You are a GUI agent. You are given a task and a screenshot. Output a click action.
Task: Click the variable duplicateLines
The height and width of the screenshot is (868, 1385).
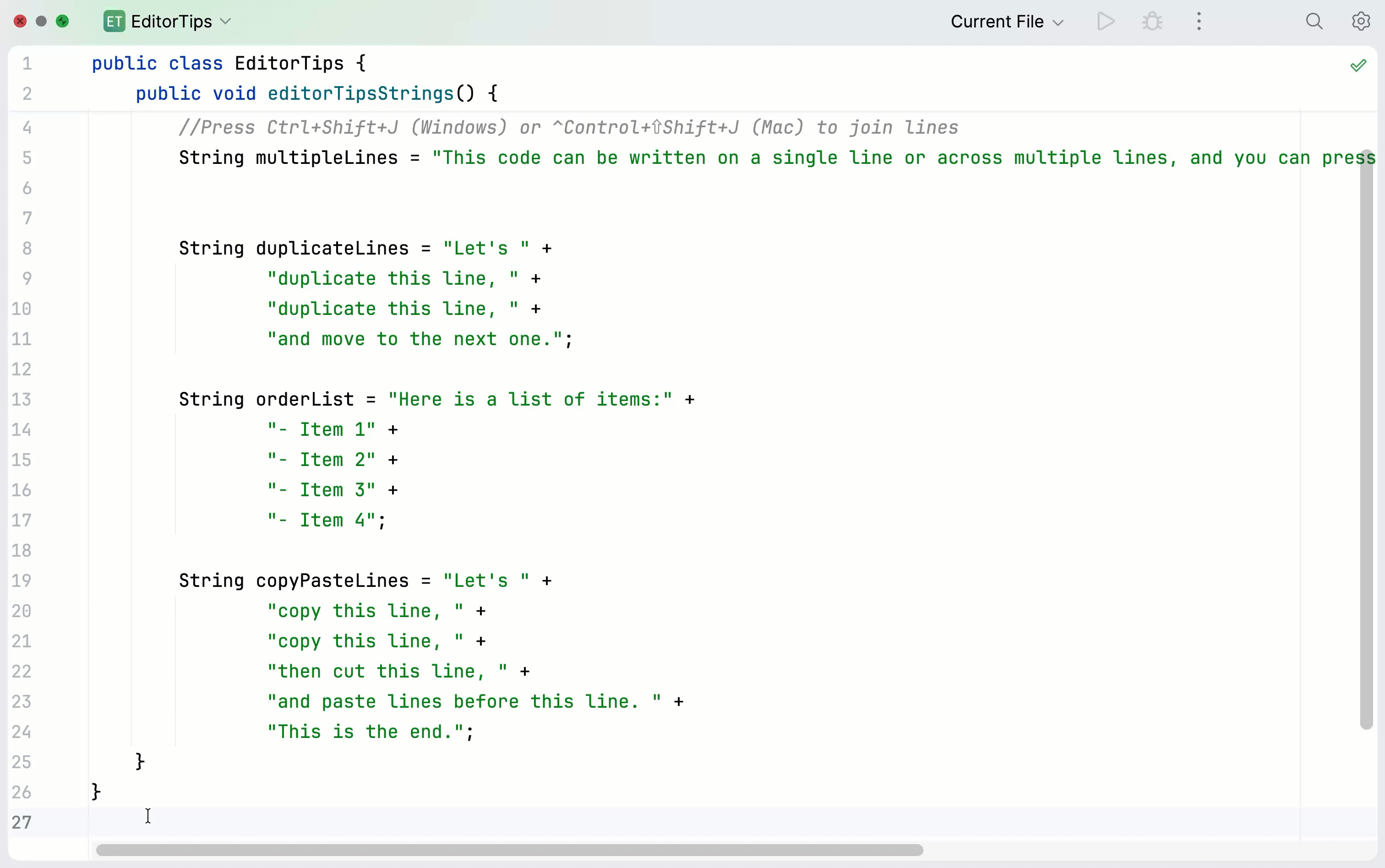click(x=333, y=249)
